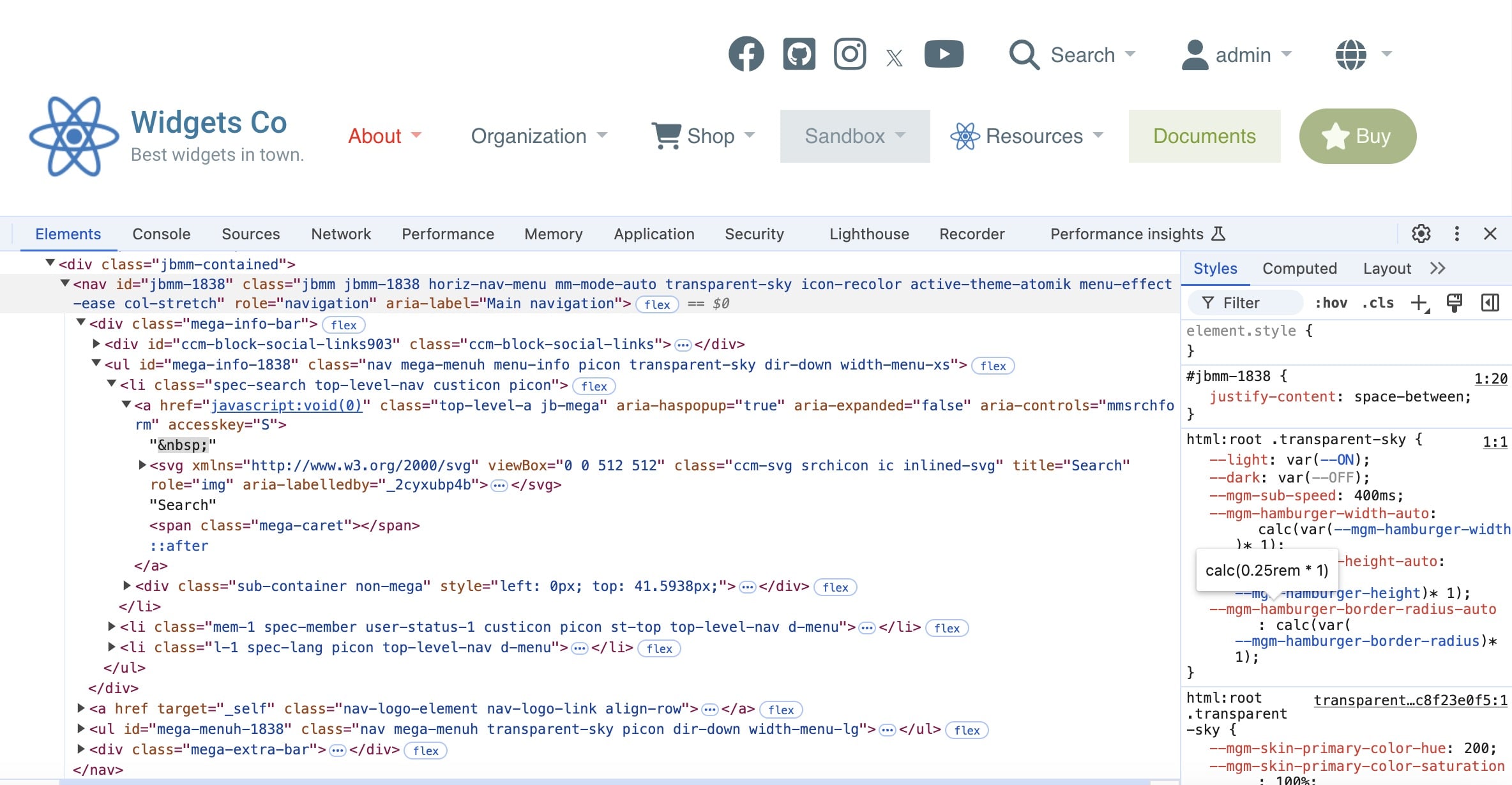Open the GitHub social link icon
1512x785 pixels.
799,54
